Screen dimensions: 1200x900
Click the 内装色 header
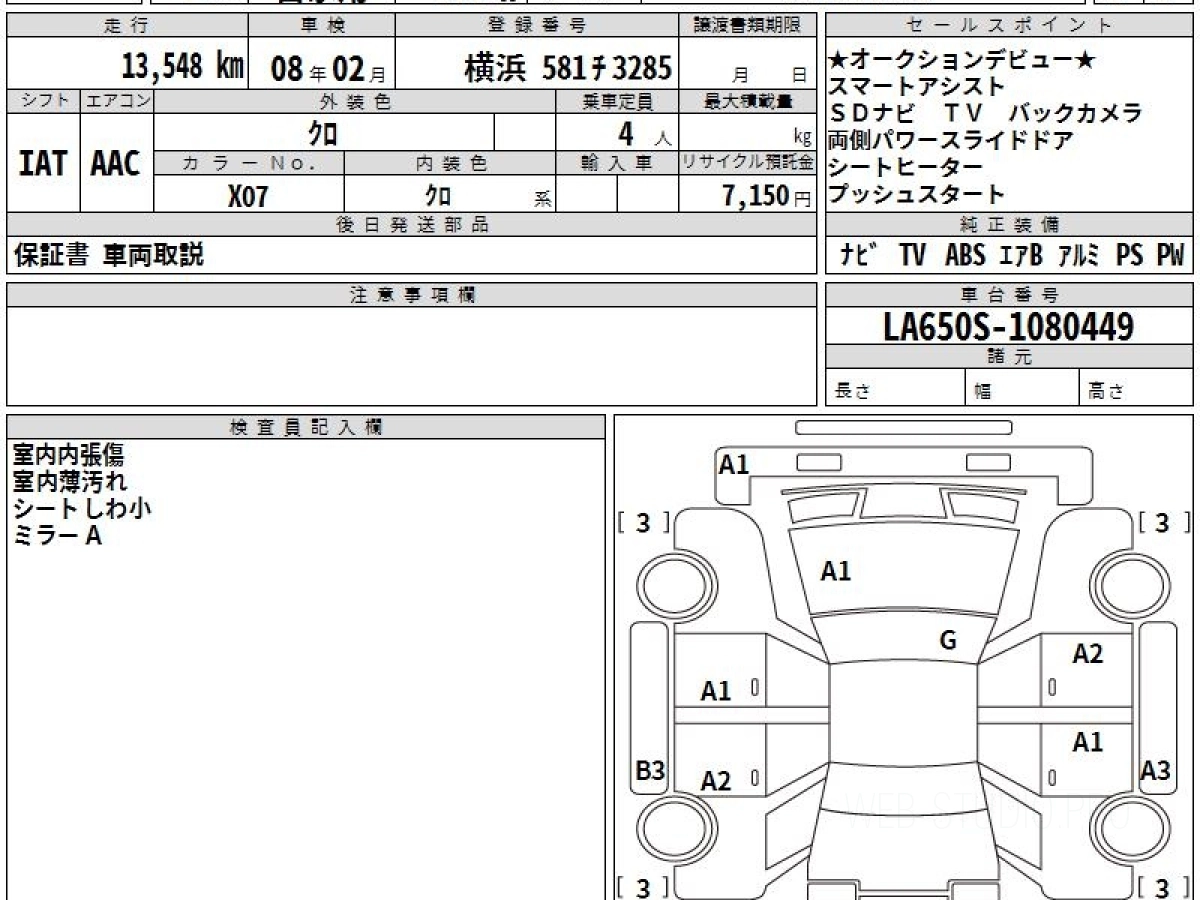450,164
